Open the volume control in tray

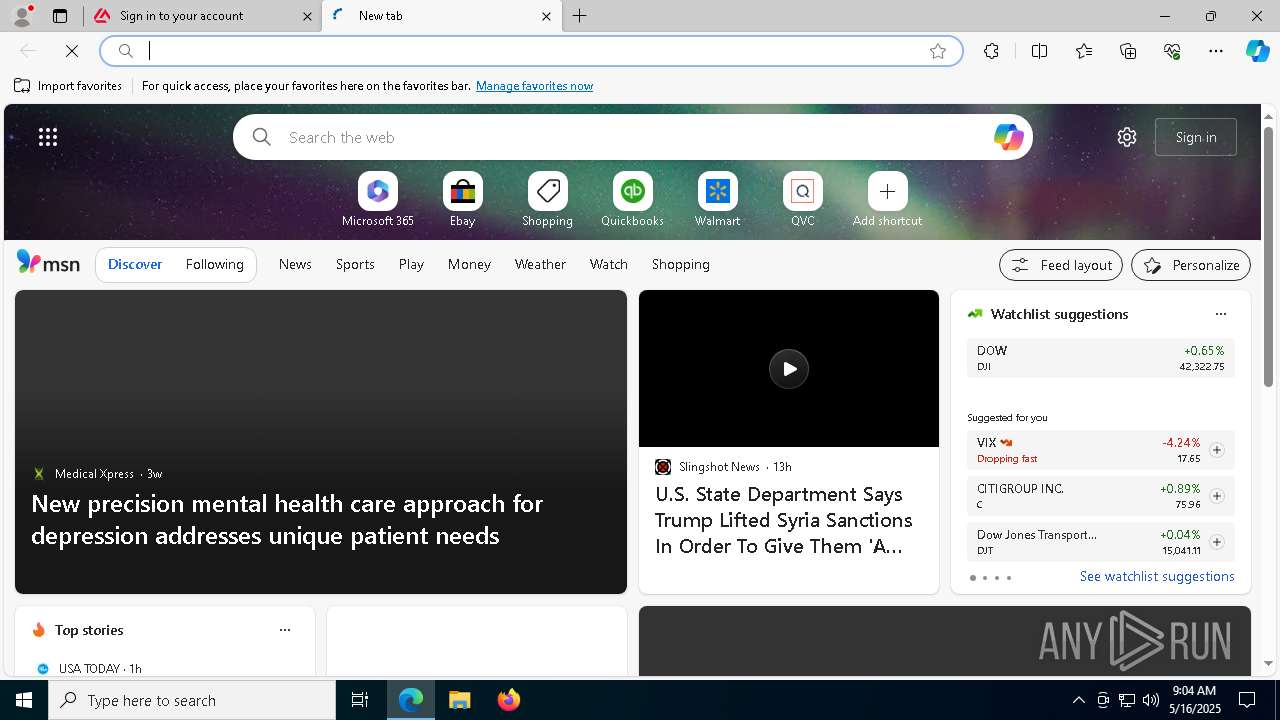point(1150,700)
